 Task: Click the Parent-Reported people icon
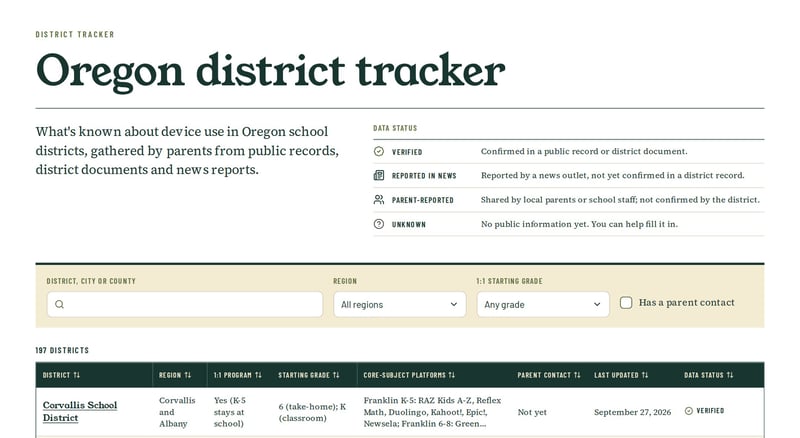pyautogui.click(x=379, y=200)
